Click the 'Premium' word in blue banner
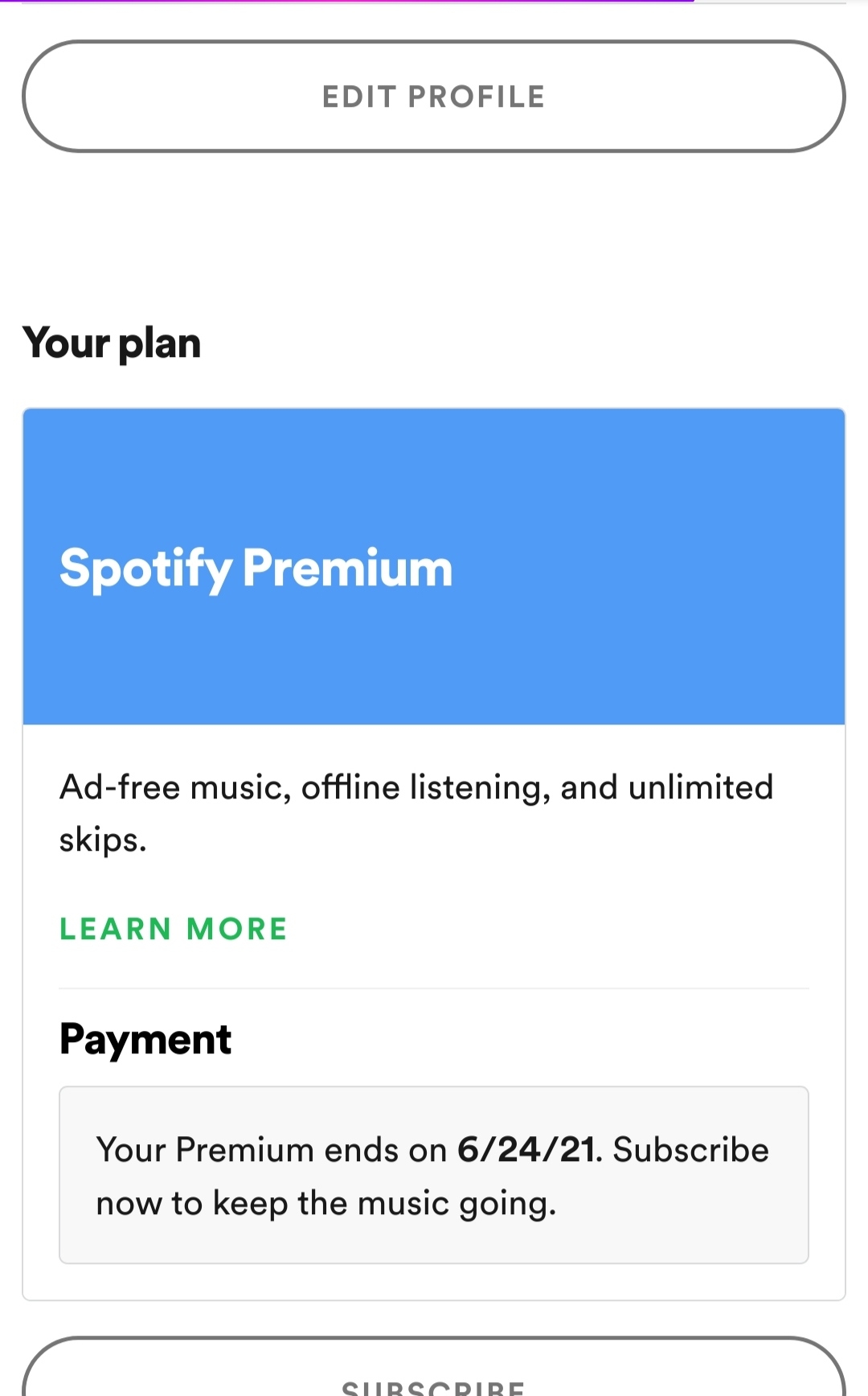 (348, 568)
